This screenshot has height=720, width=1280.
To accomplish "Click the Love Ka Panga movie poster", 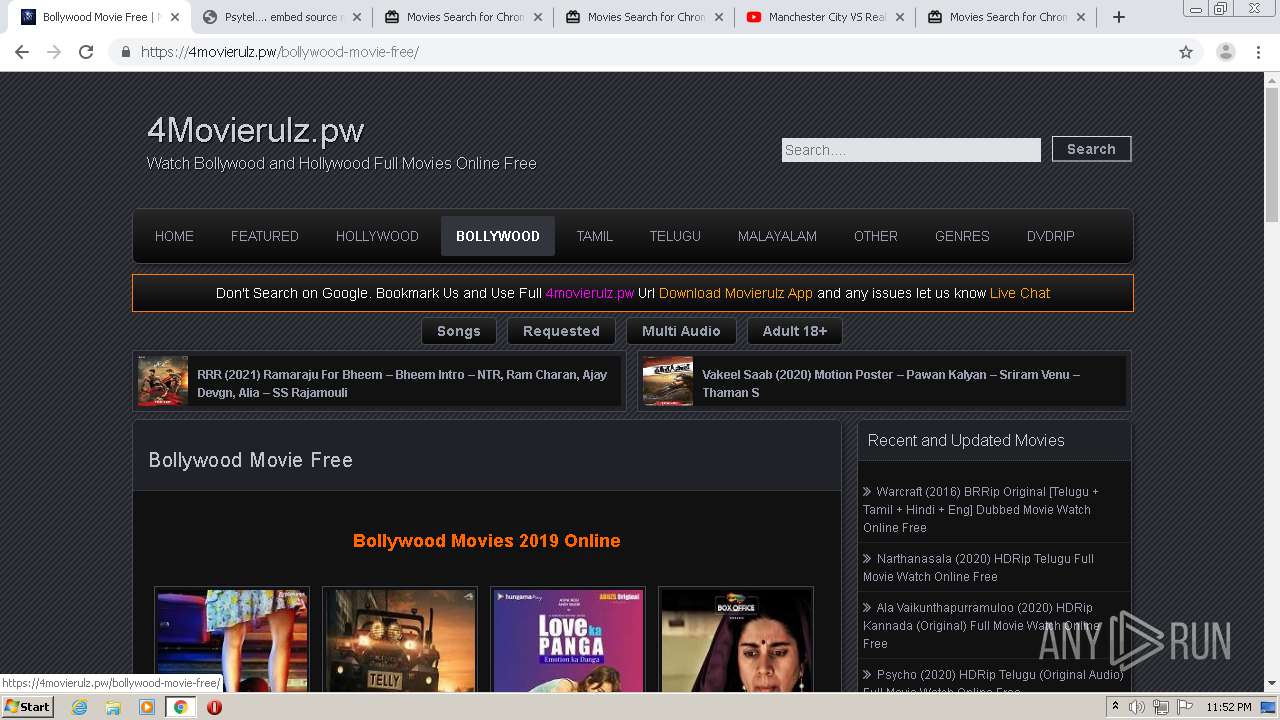I will click(x=568, y=640).
